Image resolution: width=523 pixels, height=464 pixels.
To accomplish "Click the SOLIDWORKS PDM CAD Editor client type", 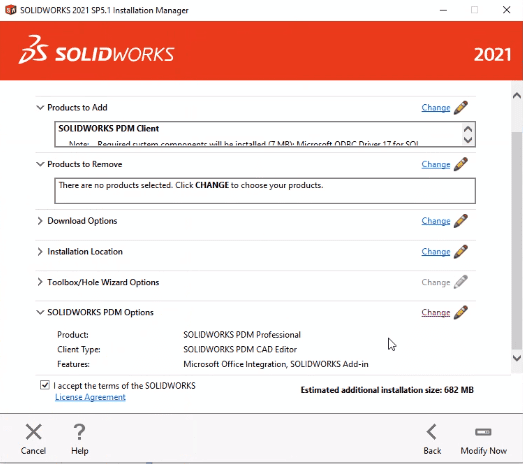I will click(x=240, y=349).
